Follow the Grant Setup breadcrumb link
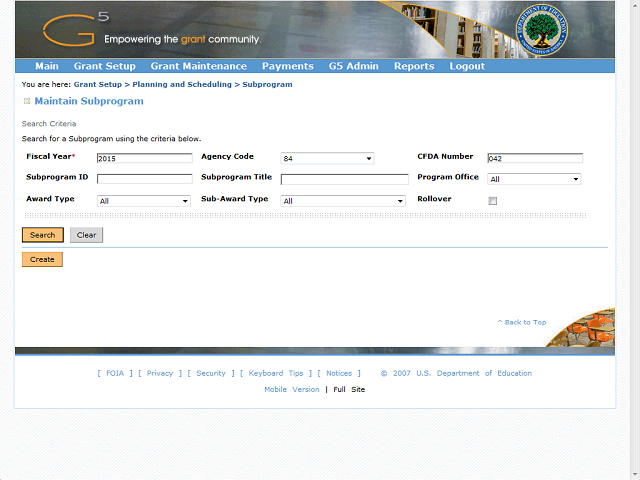 [x=98, y=84]
